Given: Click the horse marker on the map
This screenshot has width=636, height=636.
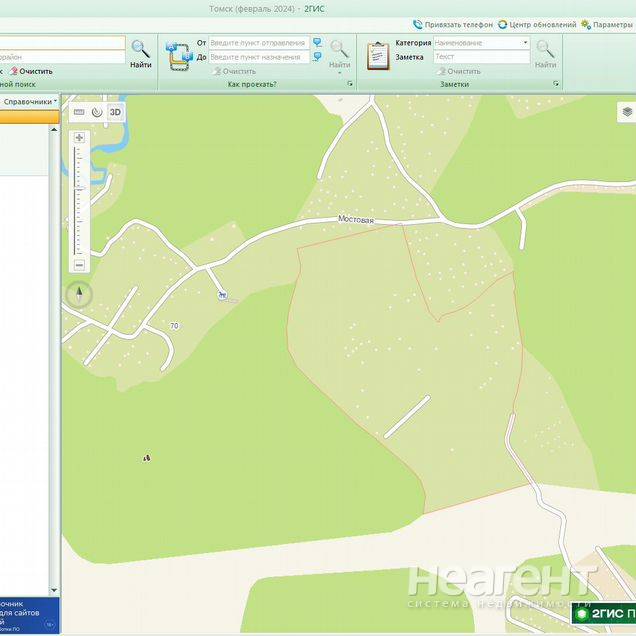Looking at the screenshot, I should [x=222, y=295].
